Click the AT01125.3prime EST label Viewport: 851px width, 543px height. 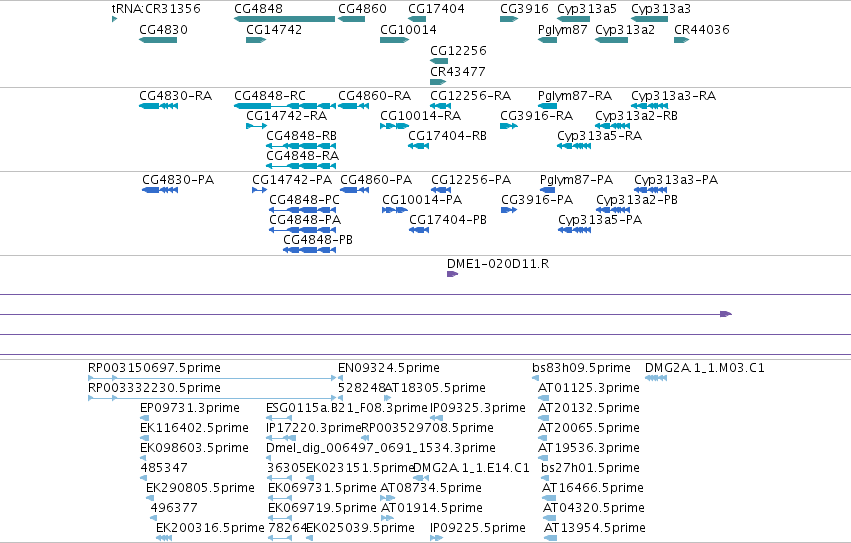pos(589,388)
